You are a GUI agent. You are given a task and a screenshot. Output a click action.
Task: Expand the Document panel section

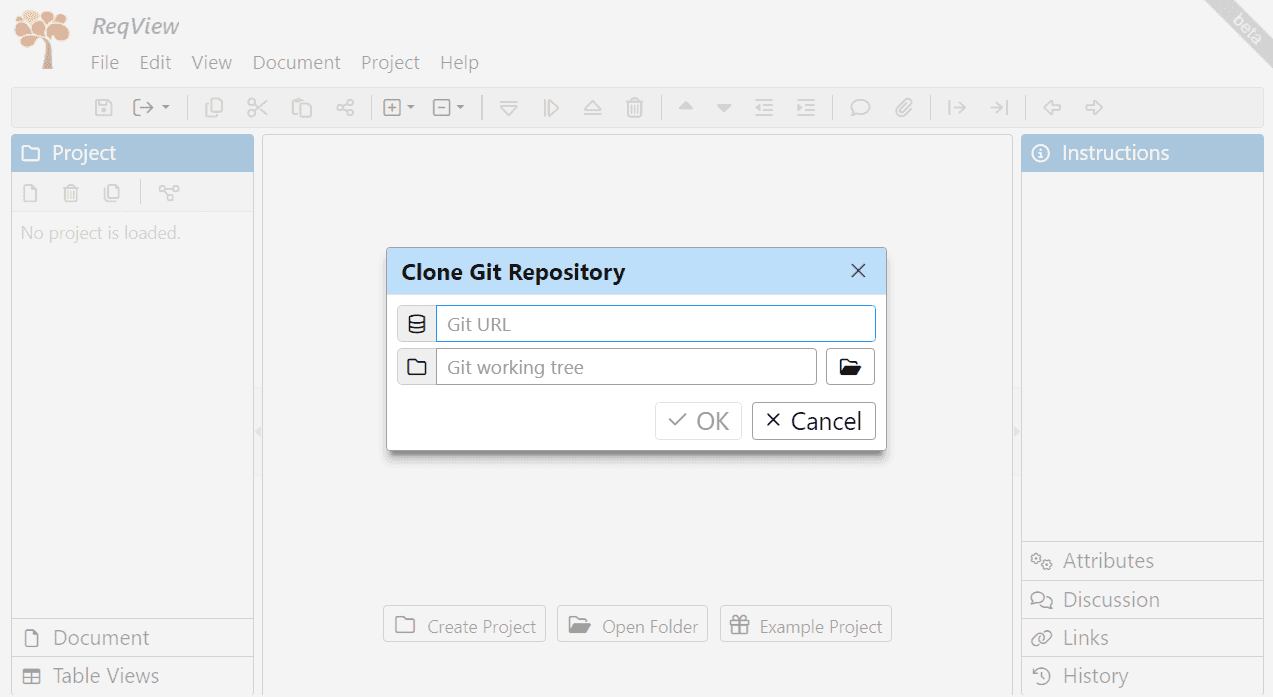click(x=132, y=638)
